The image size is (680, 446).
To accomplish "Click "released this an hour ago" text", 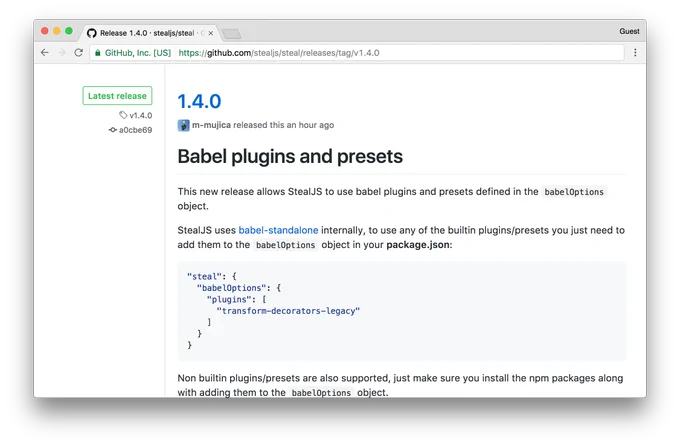I will click(x=284, y=125).
